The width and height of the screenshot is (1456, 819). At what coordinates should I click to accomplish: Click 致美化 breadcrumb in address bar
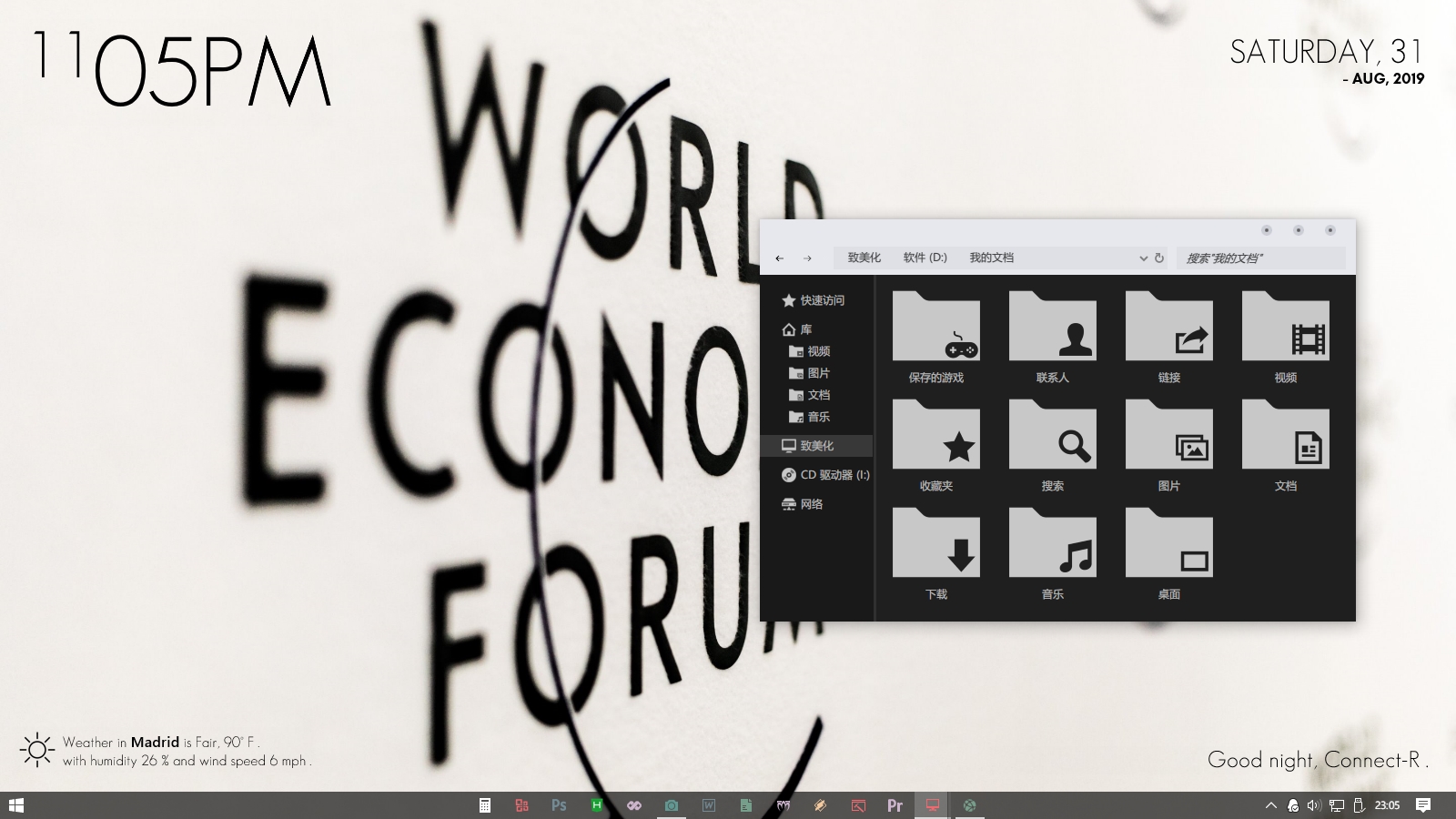pyautogui.click(x=864, y=258)
